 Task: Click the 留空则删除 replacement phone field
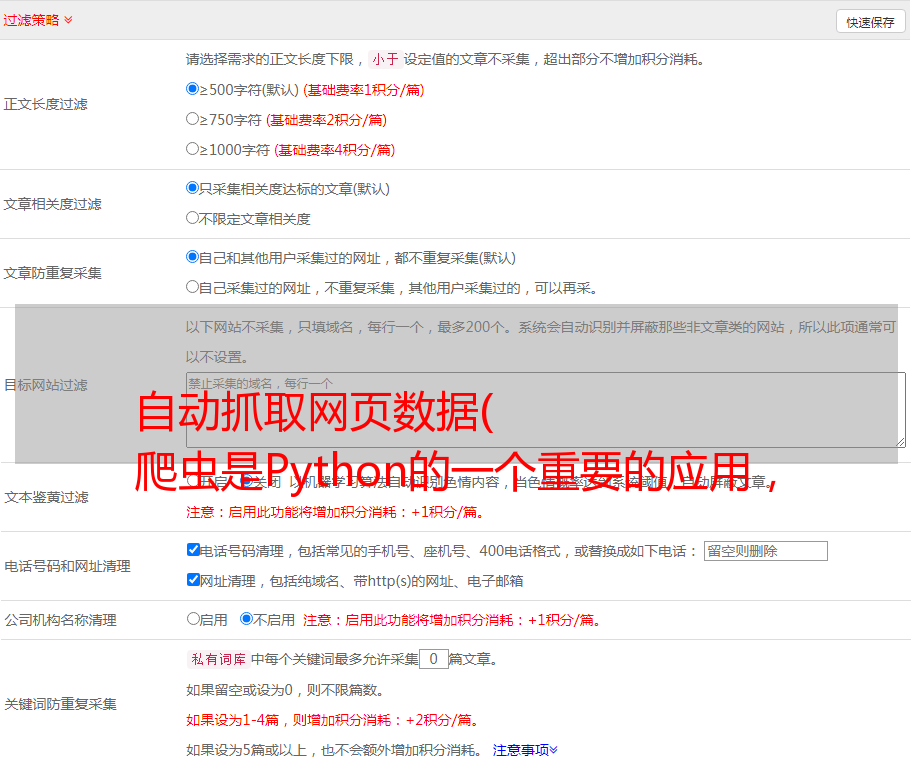pos(765,551)
